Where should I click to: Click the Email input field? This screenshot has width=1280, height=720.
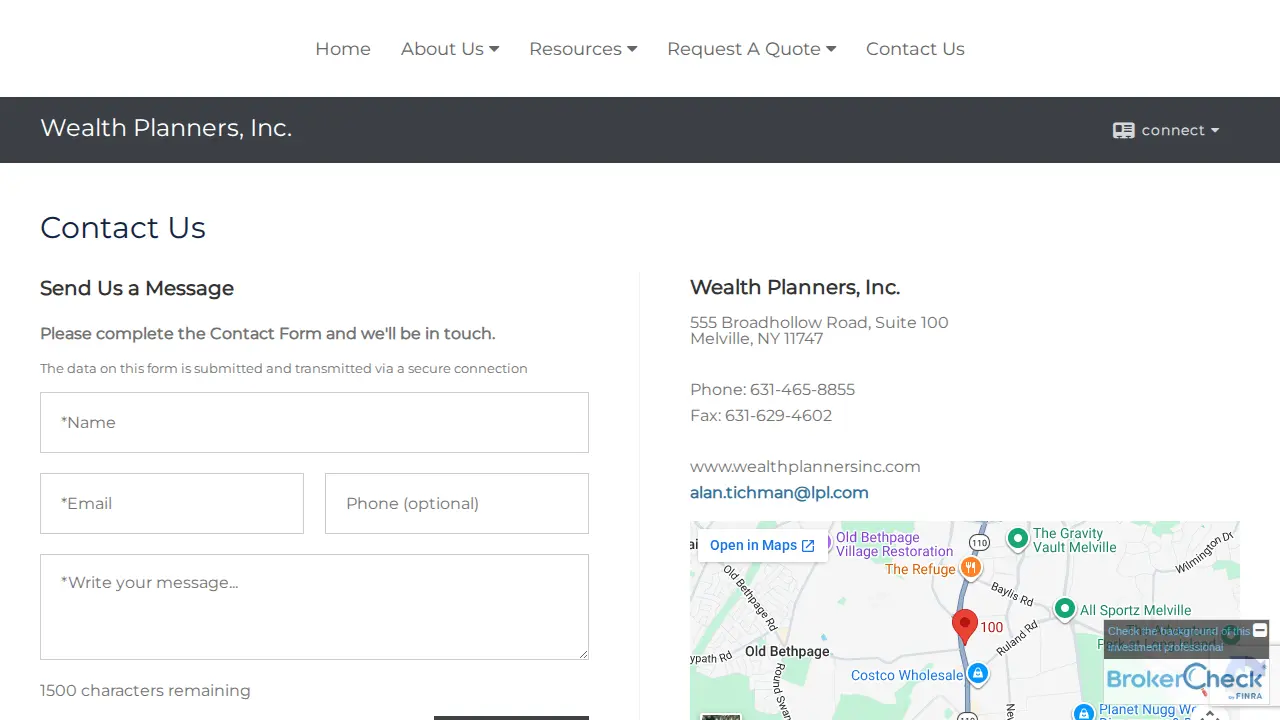(172, 503)
